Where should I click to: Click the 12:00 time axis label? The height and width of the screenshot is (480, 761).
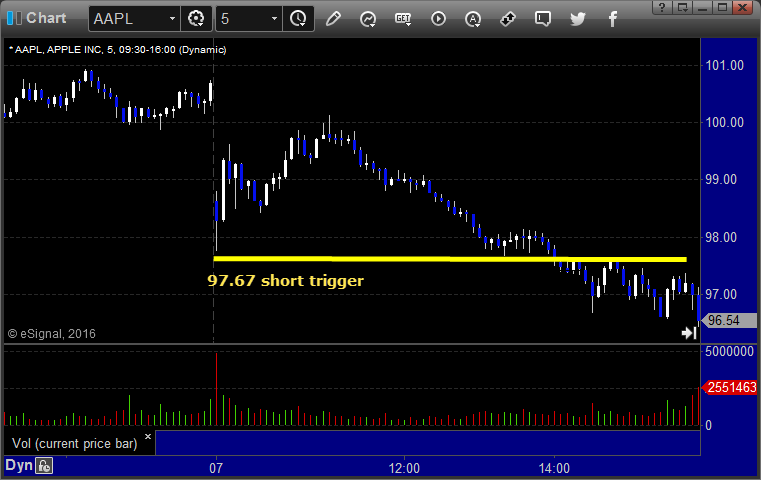pos(404,468)
